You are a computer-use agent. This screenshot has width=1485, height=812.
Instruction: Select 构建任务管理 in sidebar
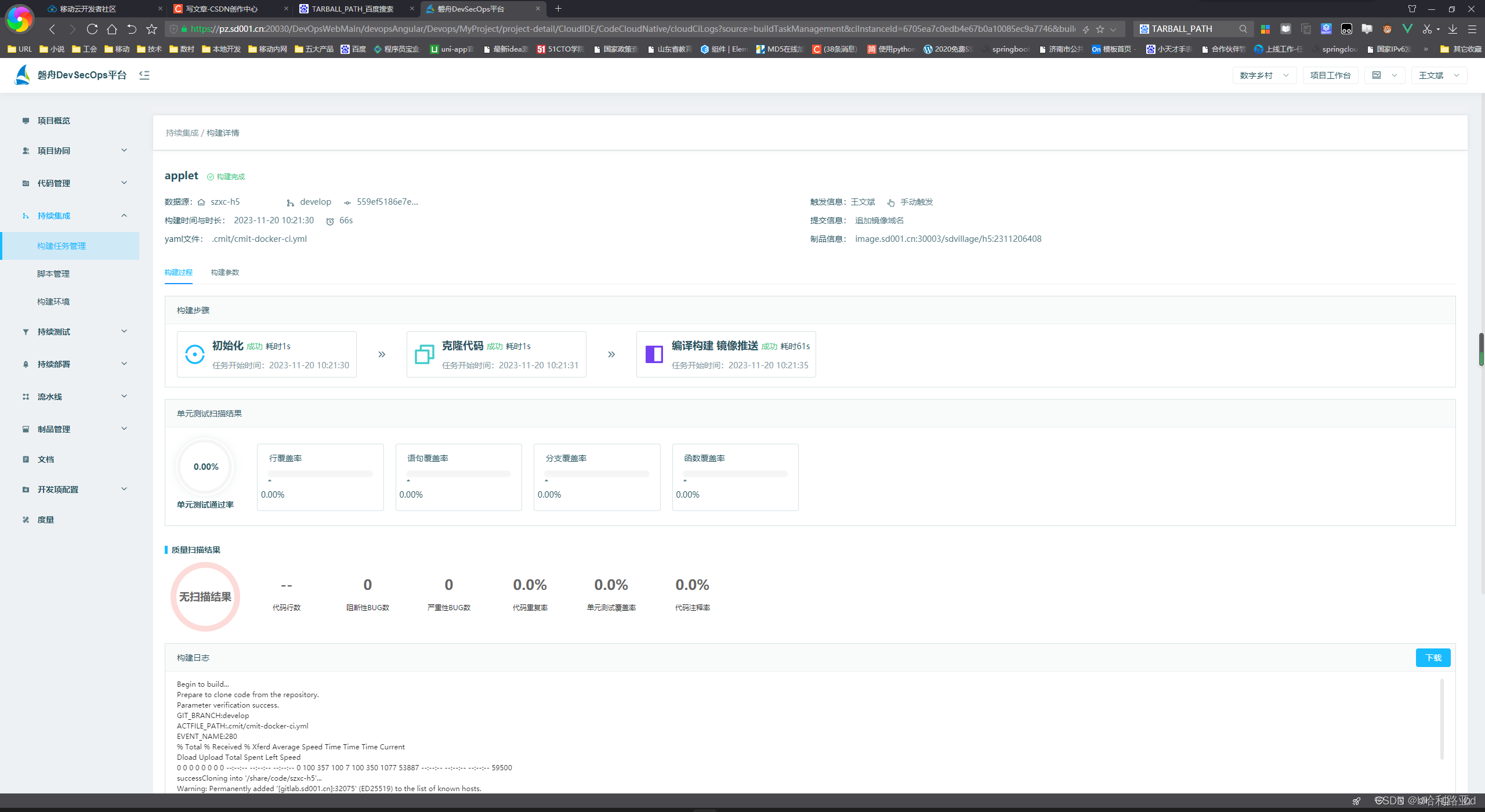click(x=70, y=246)
